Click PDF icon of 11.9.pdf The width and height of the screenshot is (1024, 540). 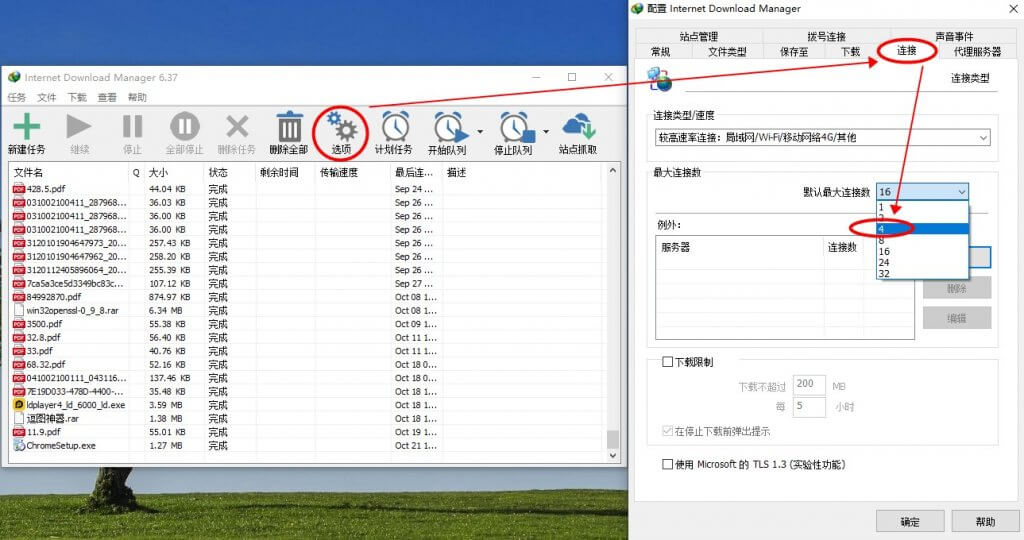pos(19,432)
